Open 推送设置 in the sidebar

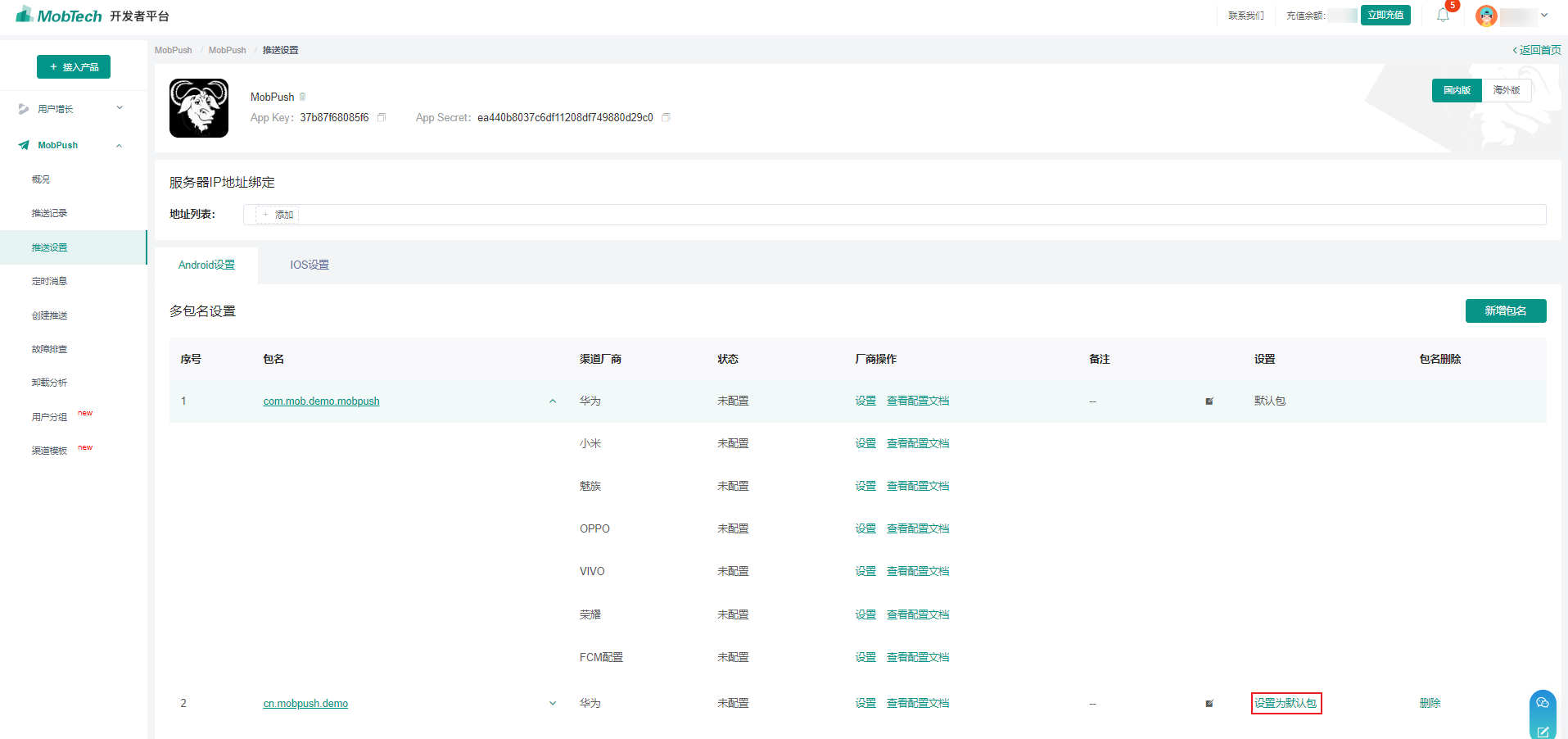74,247
